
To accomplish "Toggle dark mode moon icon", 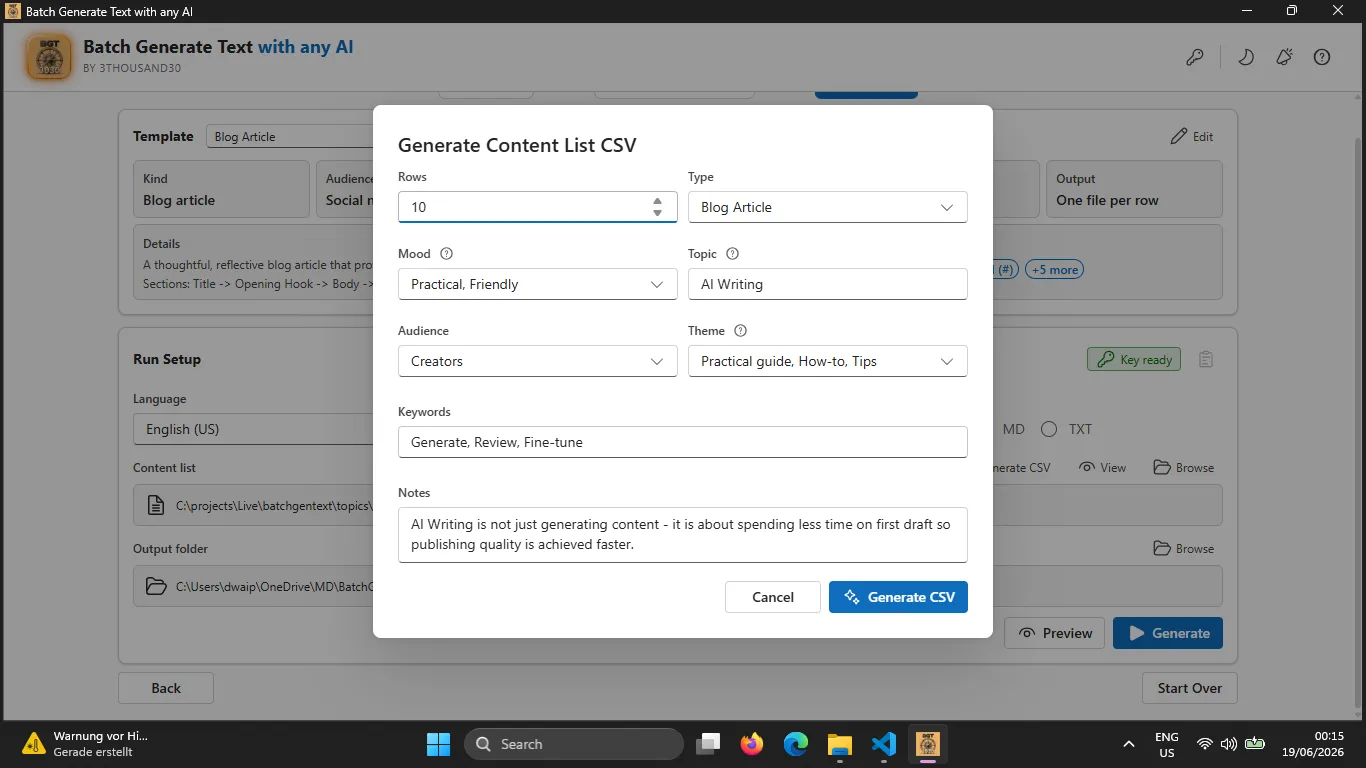I will tap(1246, 57).
